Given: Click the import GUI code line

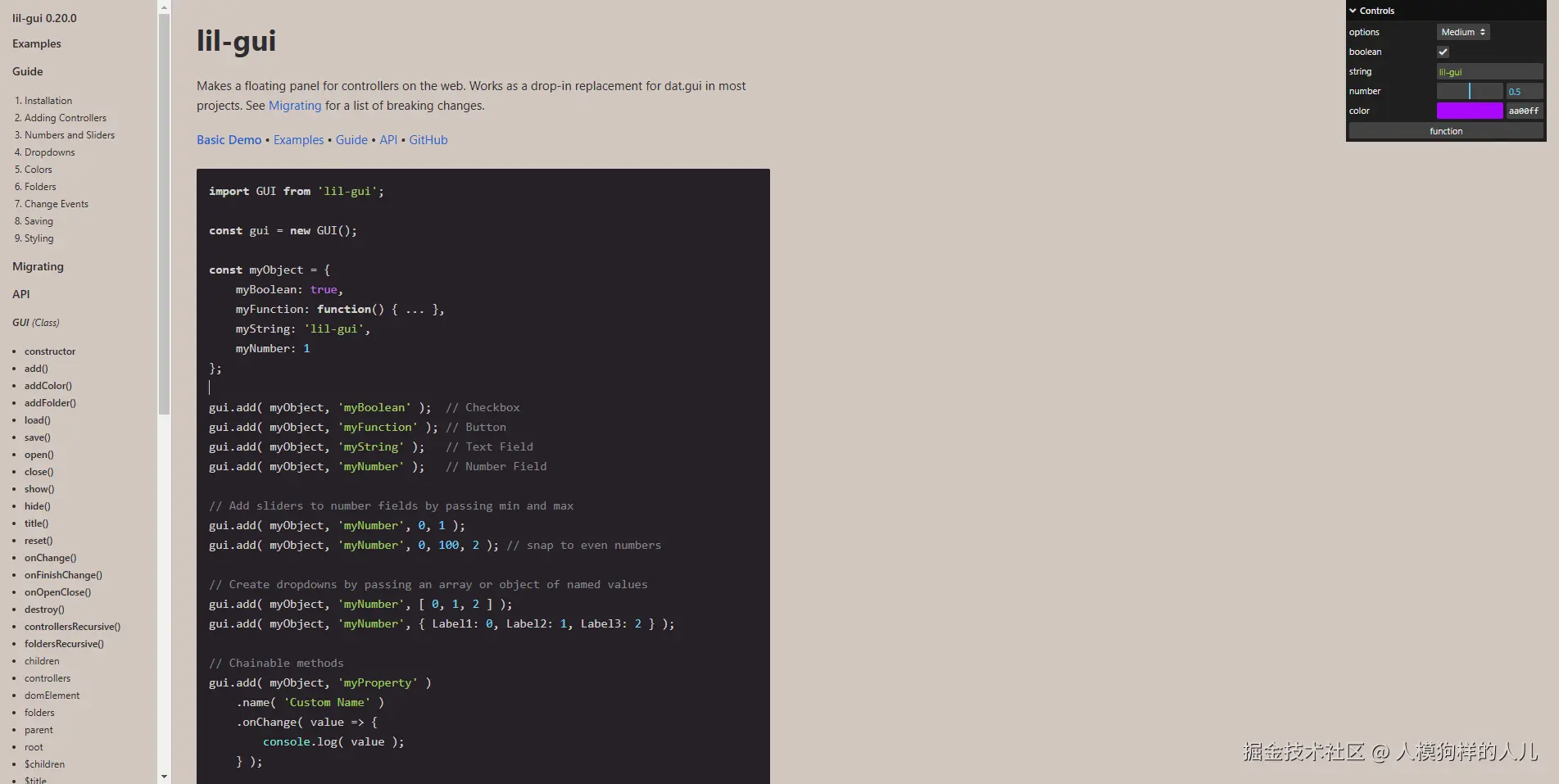Looking at the screenshot, I should click(297, 191).
